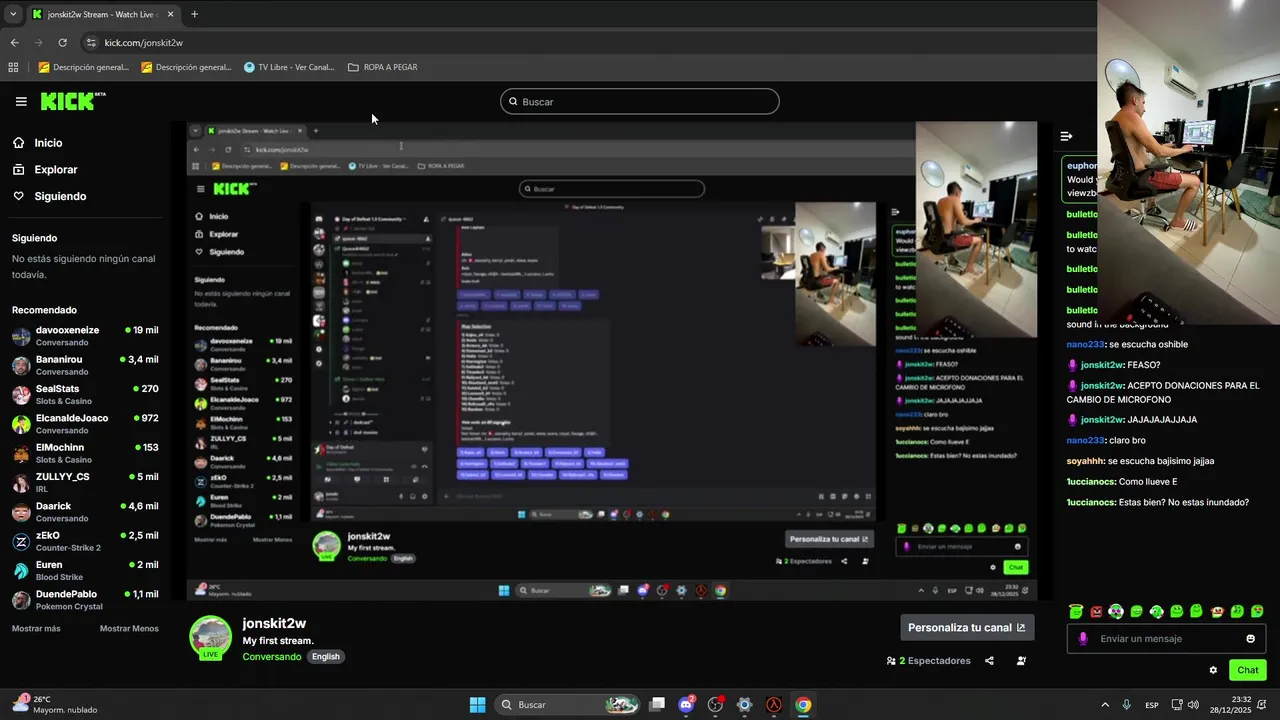Open the weather widget on taskbar
1280x720 pixels.
click(55, 705)
